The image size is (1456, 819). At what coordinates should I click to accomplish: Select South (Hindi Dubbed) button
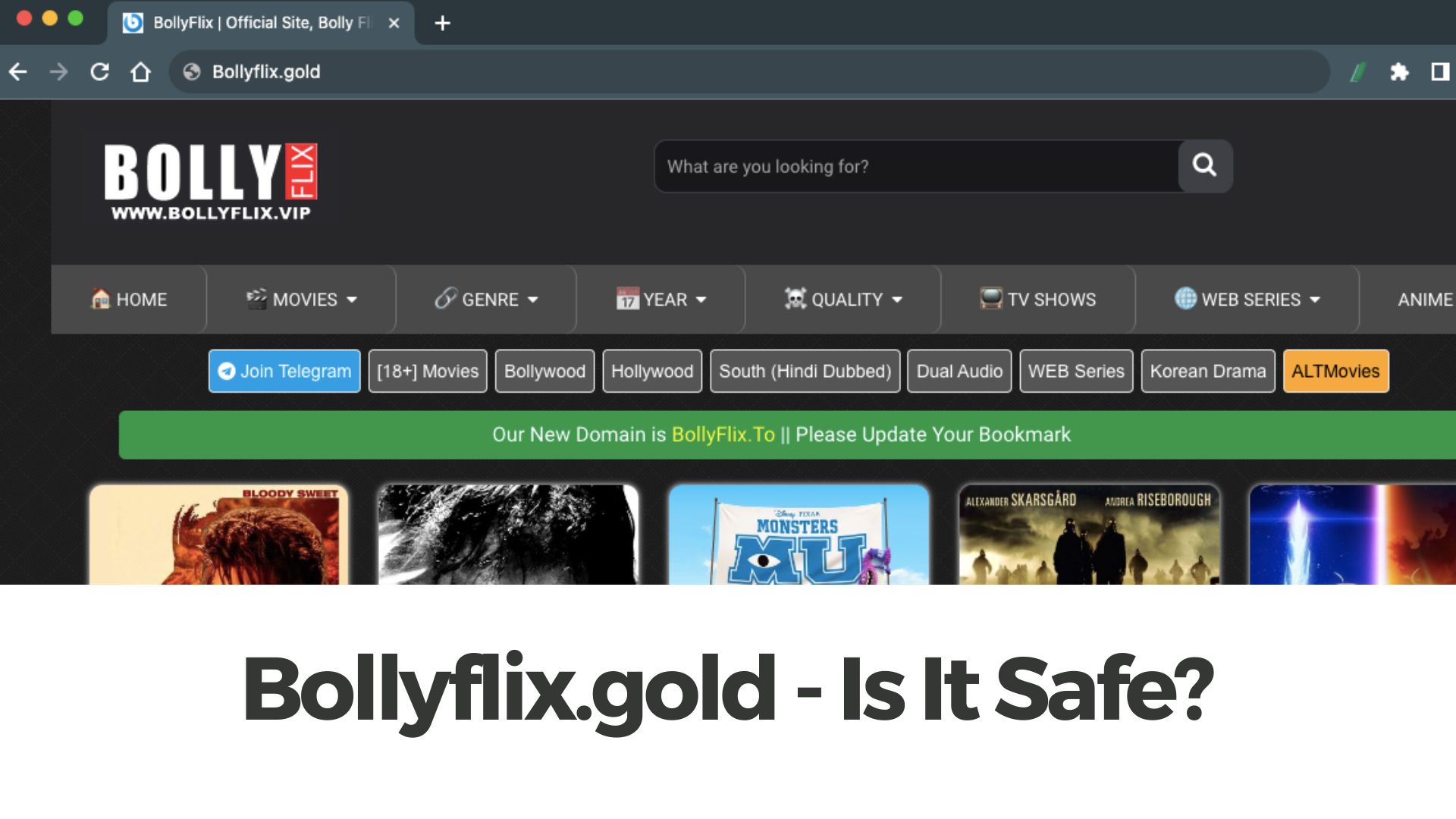tap(805, 371)
